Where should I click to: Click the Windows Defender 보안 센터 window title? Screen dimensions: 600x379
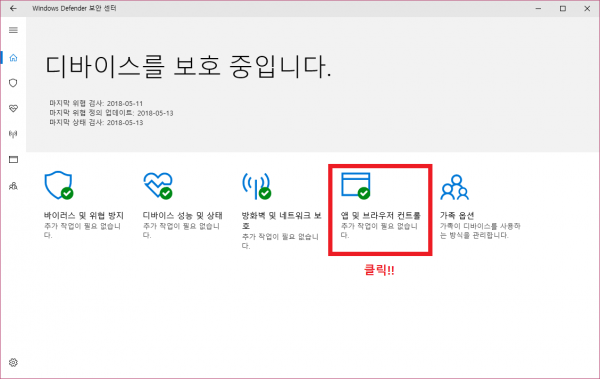click(x=74, y=8)
